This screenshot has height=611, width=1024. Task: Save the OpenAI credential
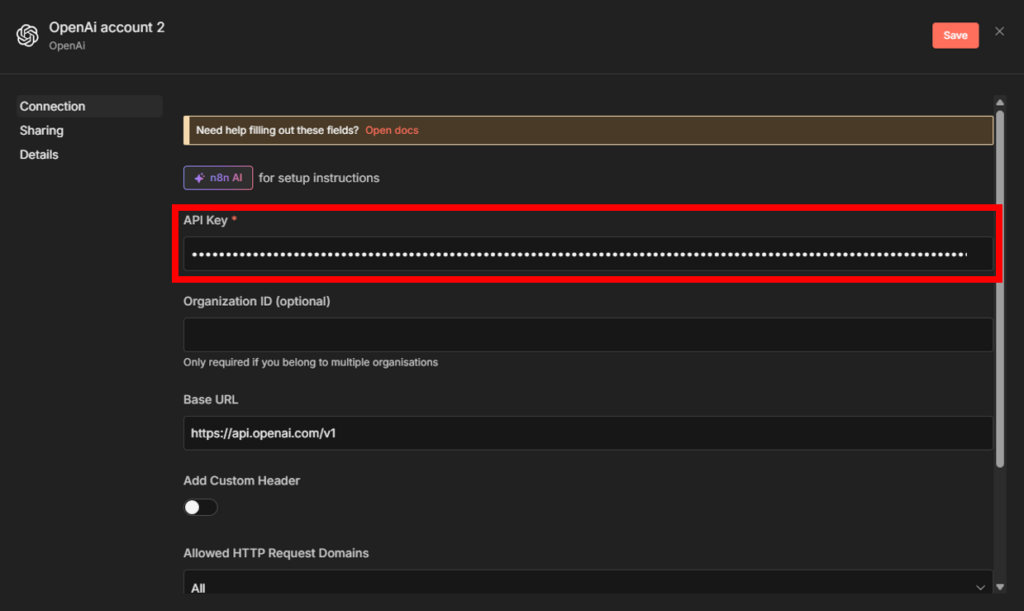955,35
